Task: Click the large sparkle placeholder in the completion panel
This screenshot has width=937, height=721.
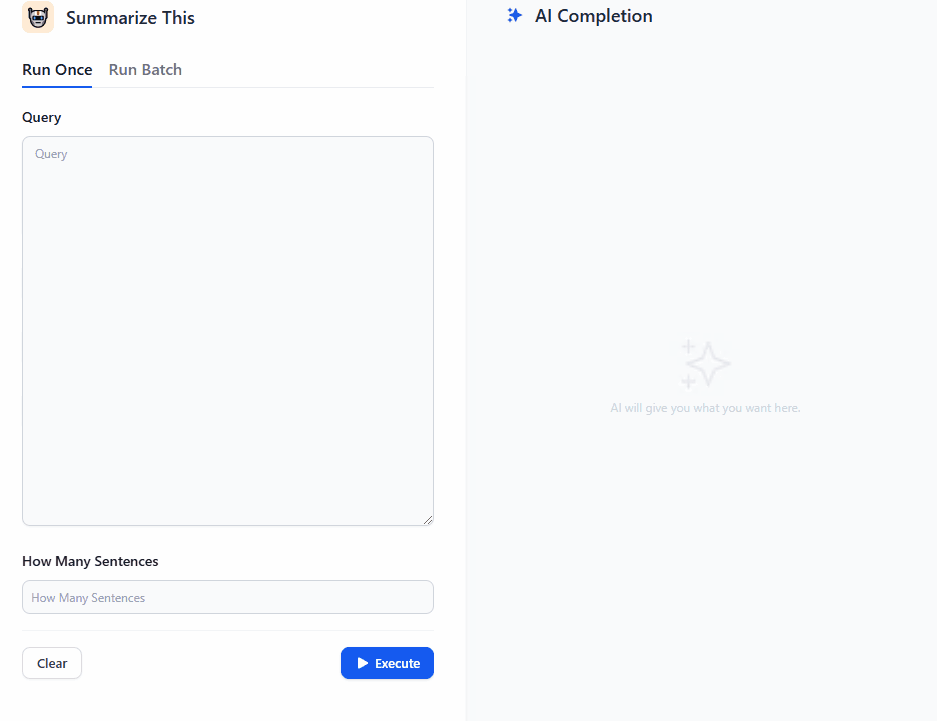Action: click(705, 364)
